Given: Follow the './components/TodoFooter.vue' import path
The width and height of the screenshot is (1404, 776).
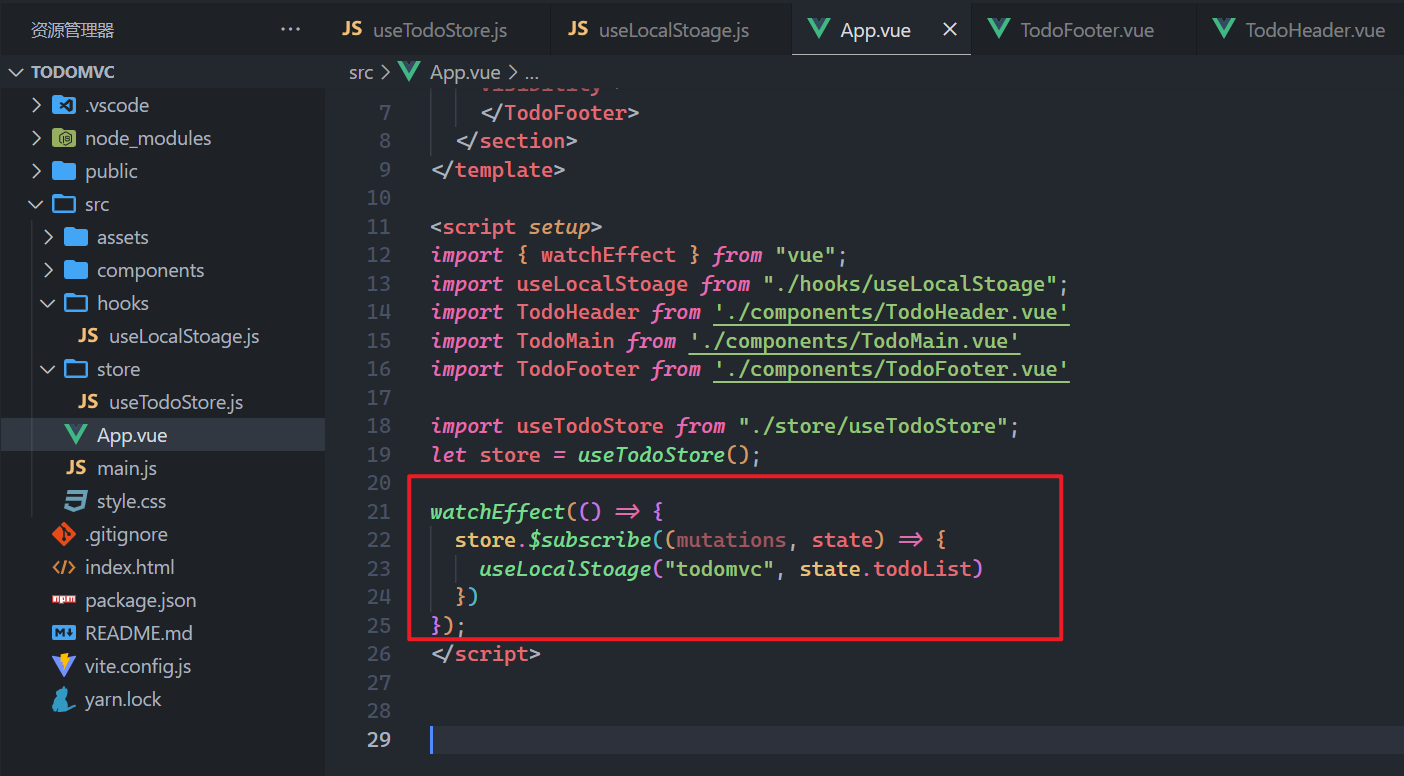Looking at the screenshot, I should click(x=892, y=370).
